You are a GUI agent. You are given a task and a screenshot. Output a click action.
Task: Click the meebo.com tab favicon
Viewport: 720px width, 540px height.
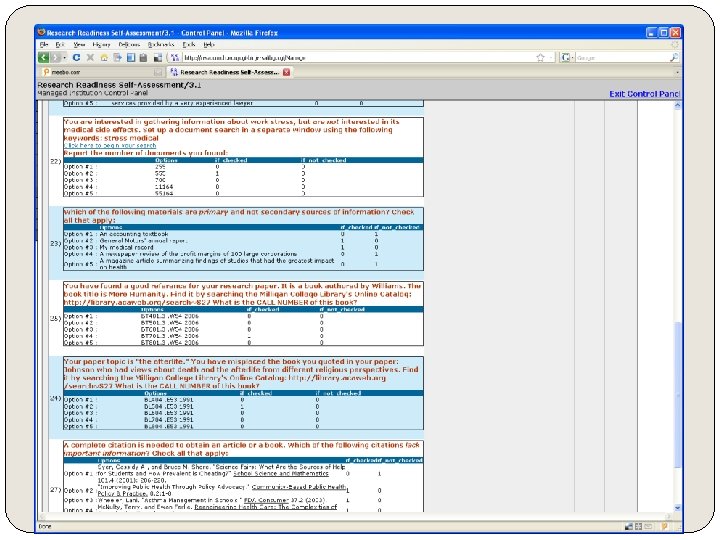[46, 72]
